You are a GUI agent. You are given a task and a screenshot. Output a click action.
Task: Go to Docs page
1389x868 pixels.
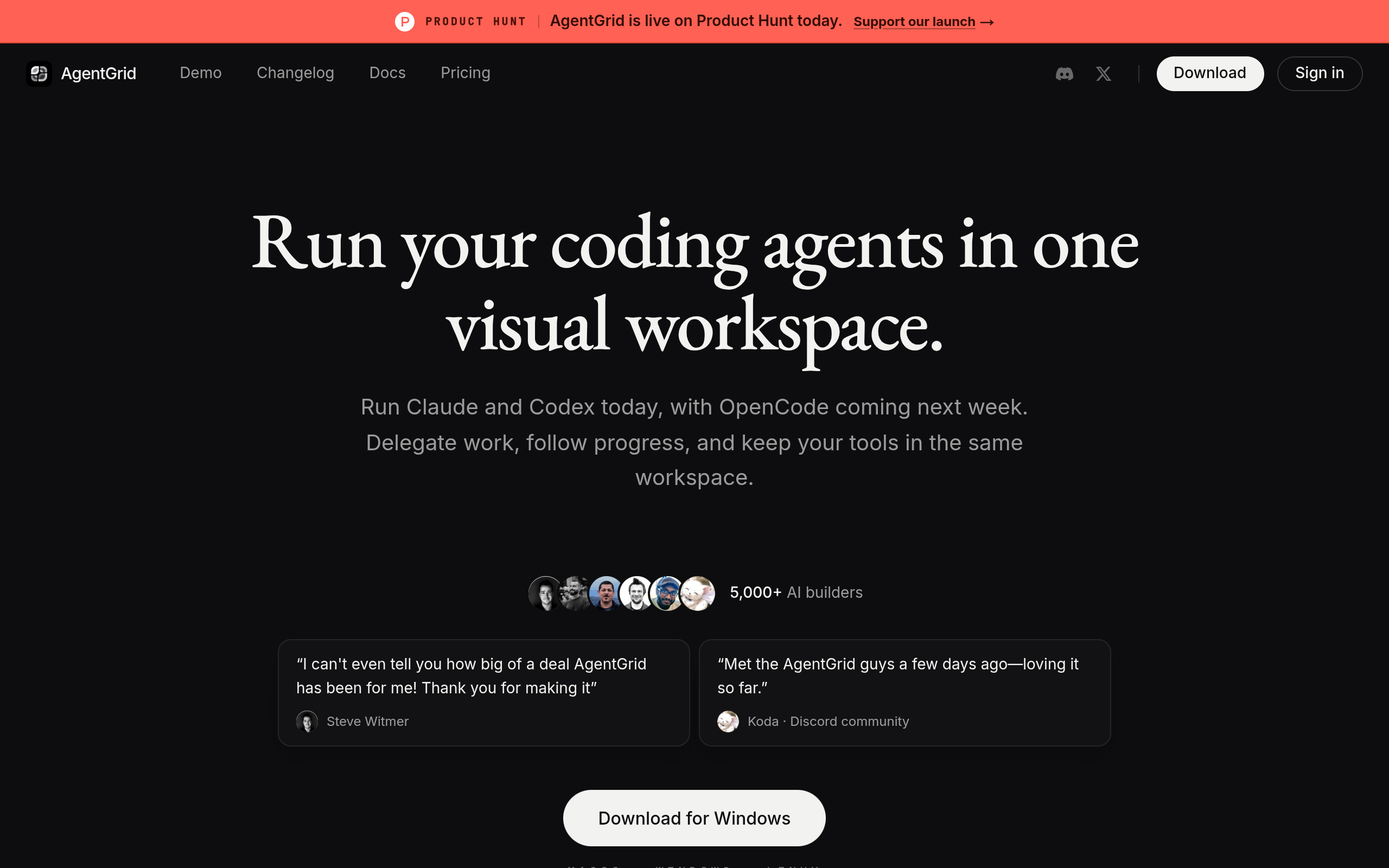(x=387, y=73)
